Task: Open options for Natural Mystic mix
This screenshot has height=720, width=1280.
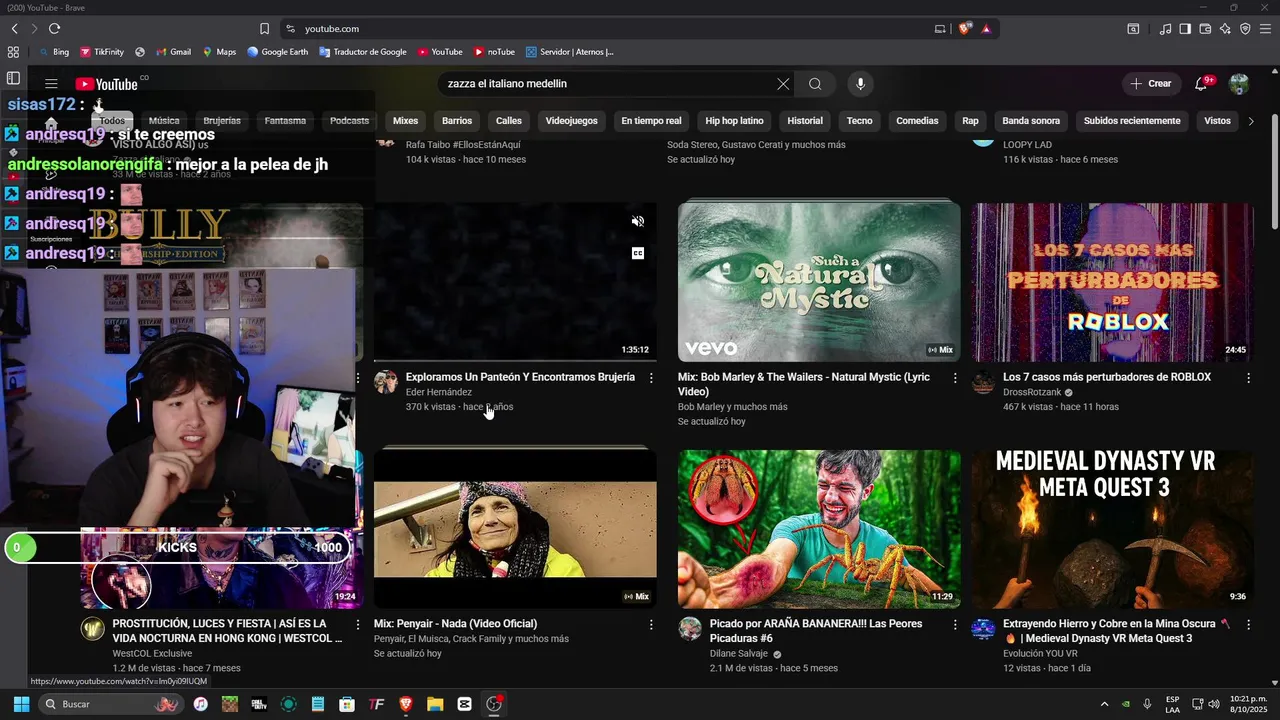Action: click(955, 378)
